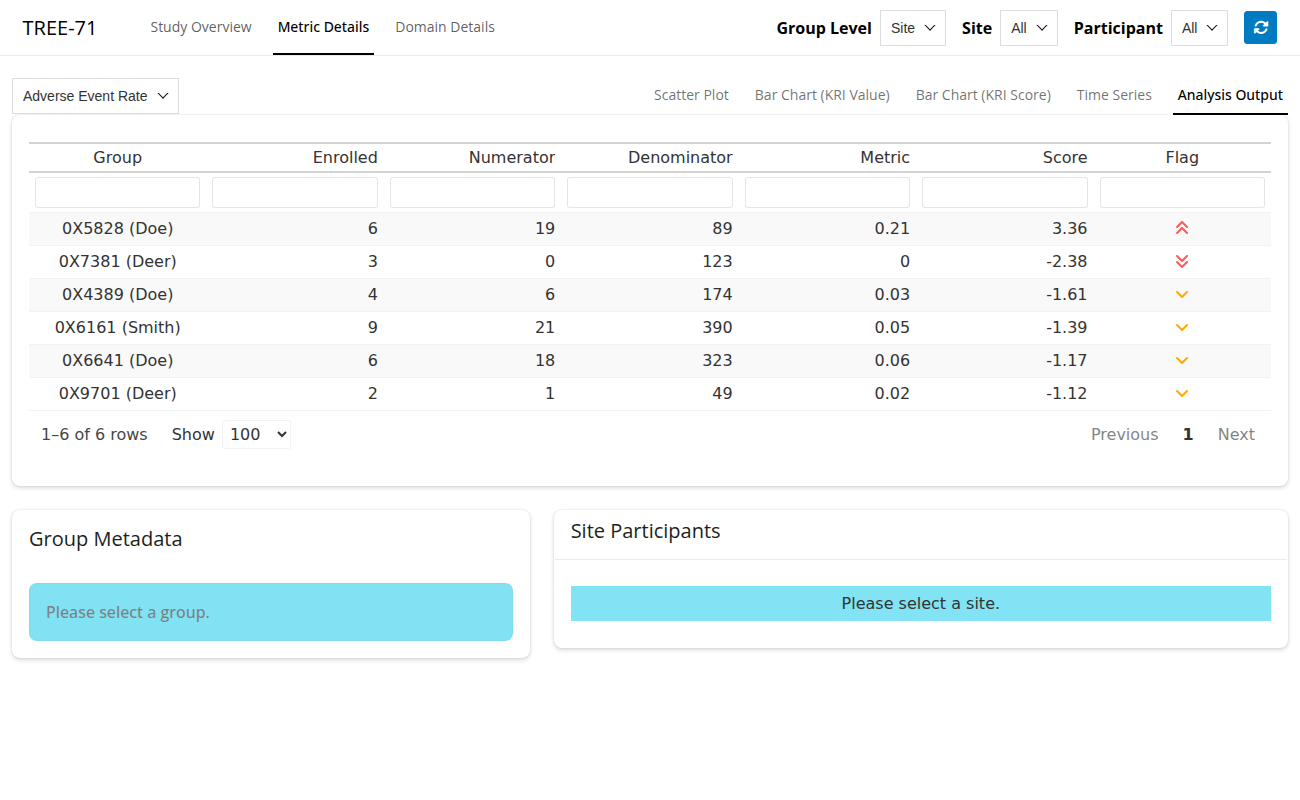Click red double-up flag for 0X5828 (Doe)
The height and width of the screenshot is (800, 1300).
(1181, 228)
